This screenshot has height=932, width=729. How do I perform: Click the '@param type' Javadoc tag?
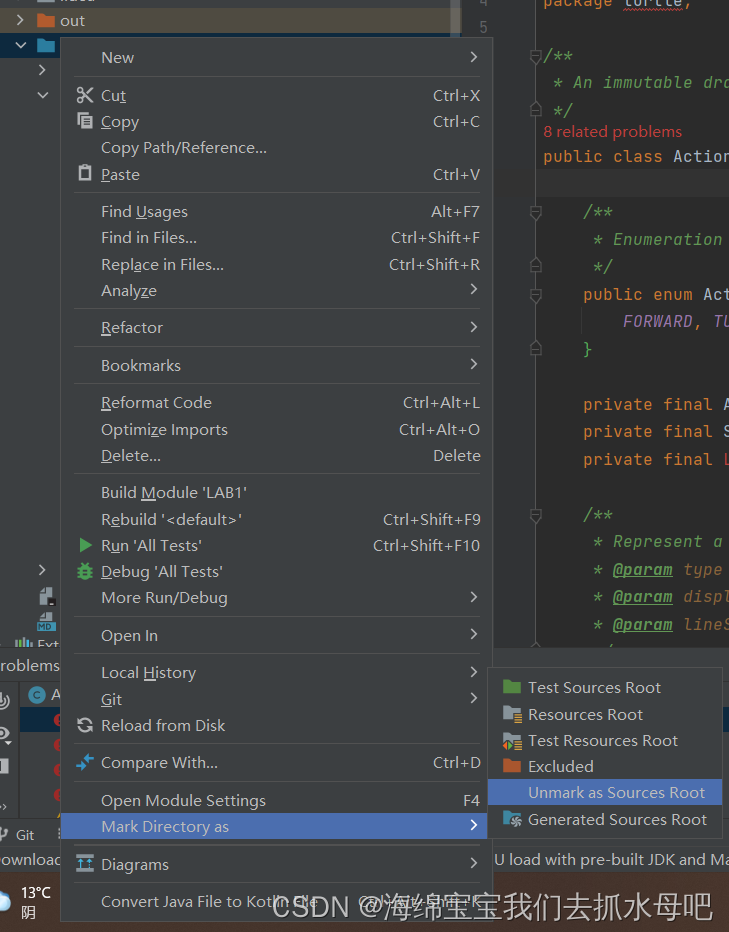pyautogui.click(x=667, y=569)
